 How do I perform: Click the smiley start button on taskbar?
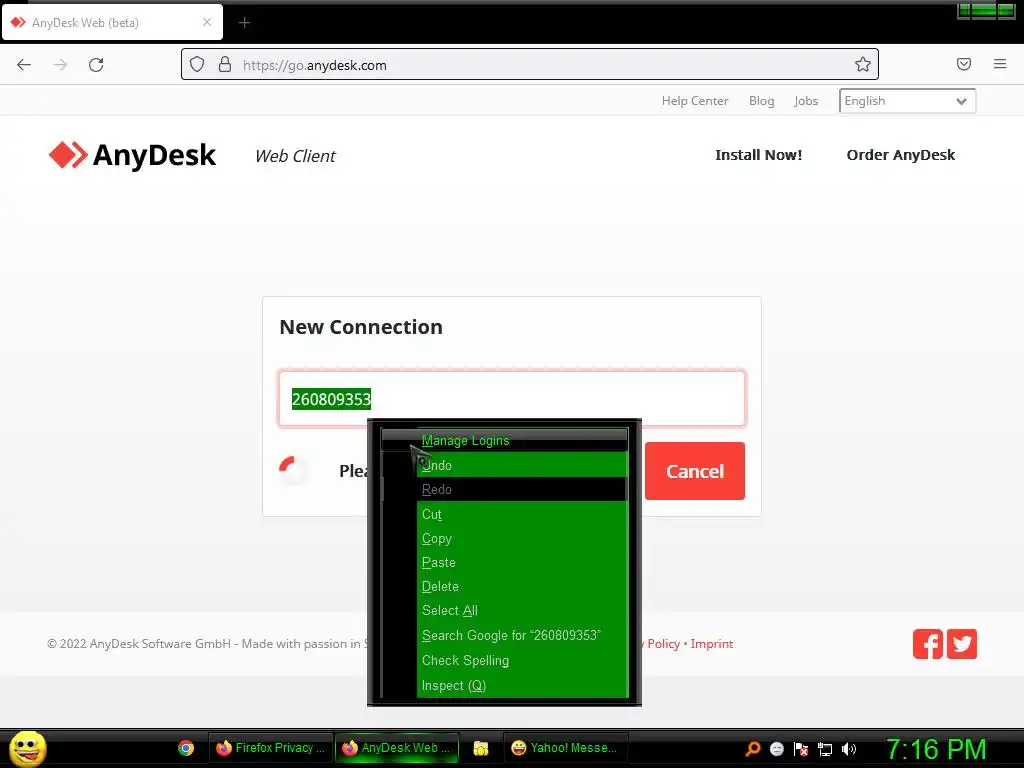click(x=27, y=748)
